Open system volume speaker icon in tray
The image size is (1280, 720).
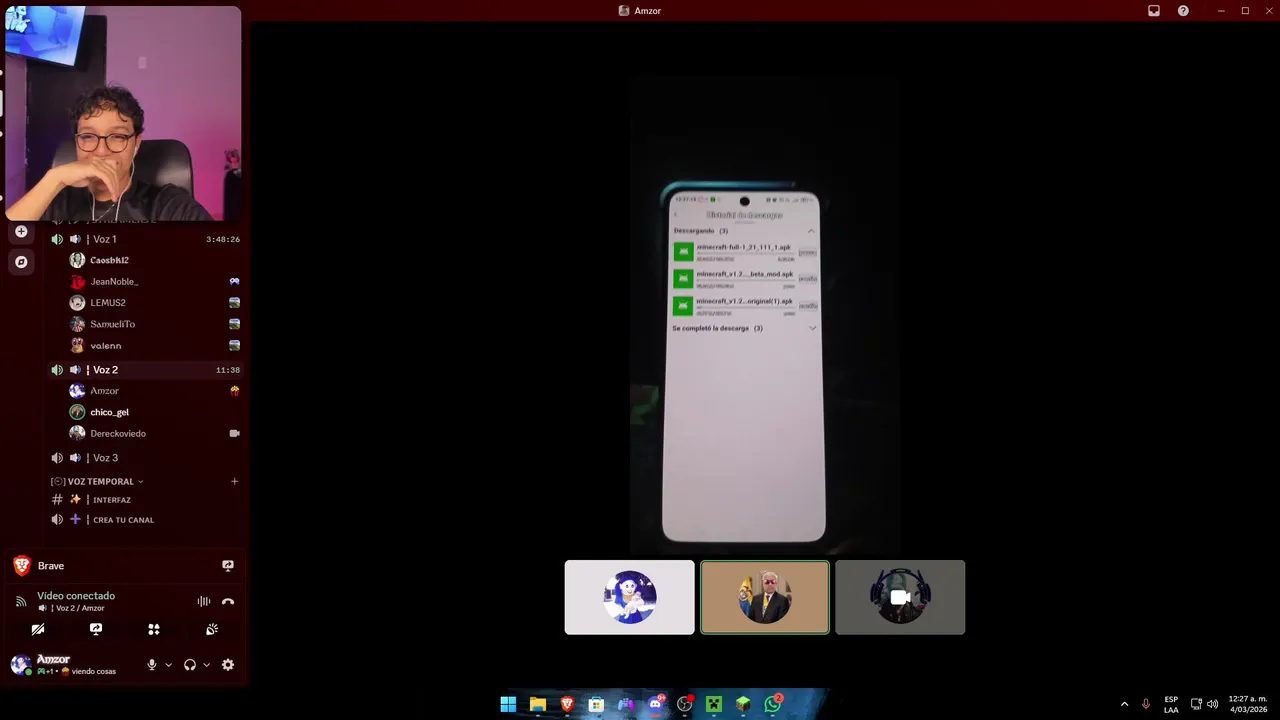click(1213, 704)
